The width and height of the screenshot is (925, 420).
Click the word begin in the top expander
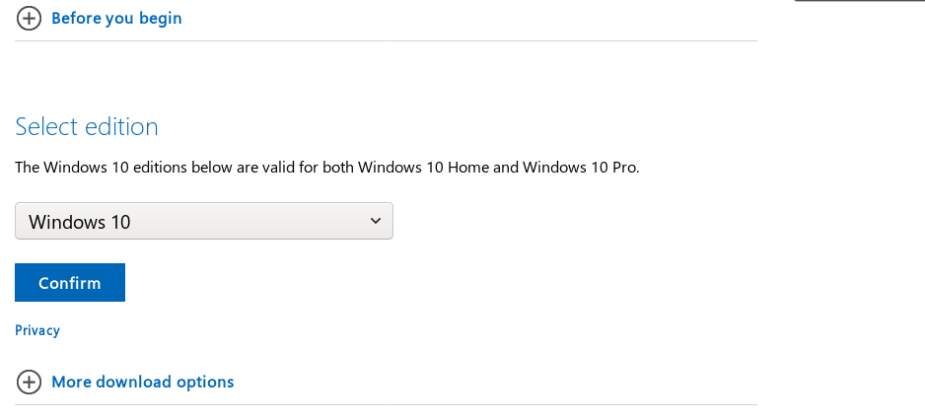point(160,18)
